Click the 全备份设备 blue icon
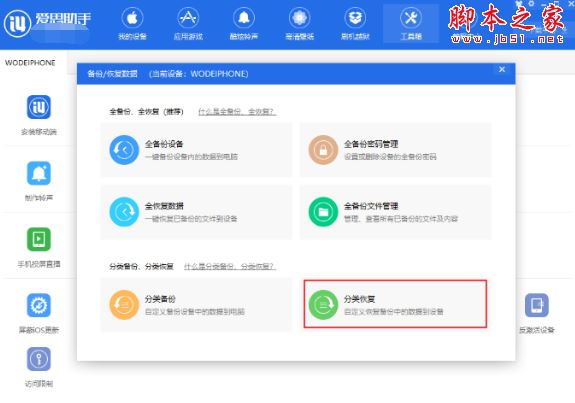Viewport: 575px width, 403px height. point(124,150)
